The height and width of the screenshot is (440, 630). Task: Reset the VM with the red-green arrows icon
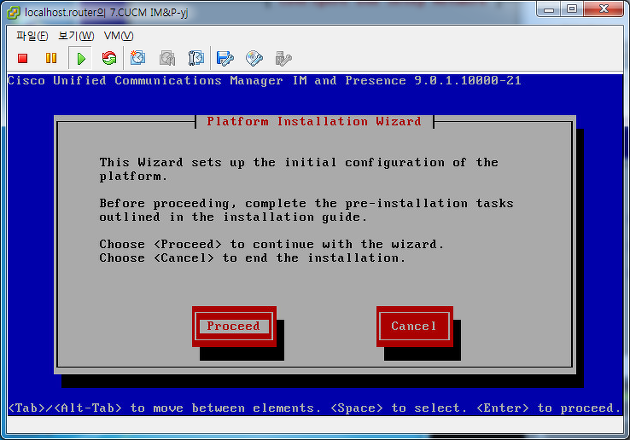click(x=109, y=58)
